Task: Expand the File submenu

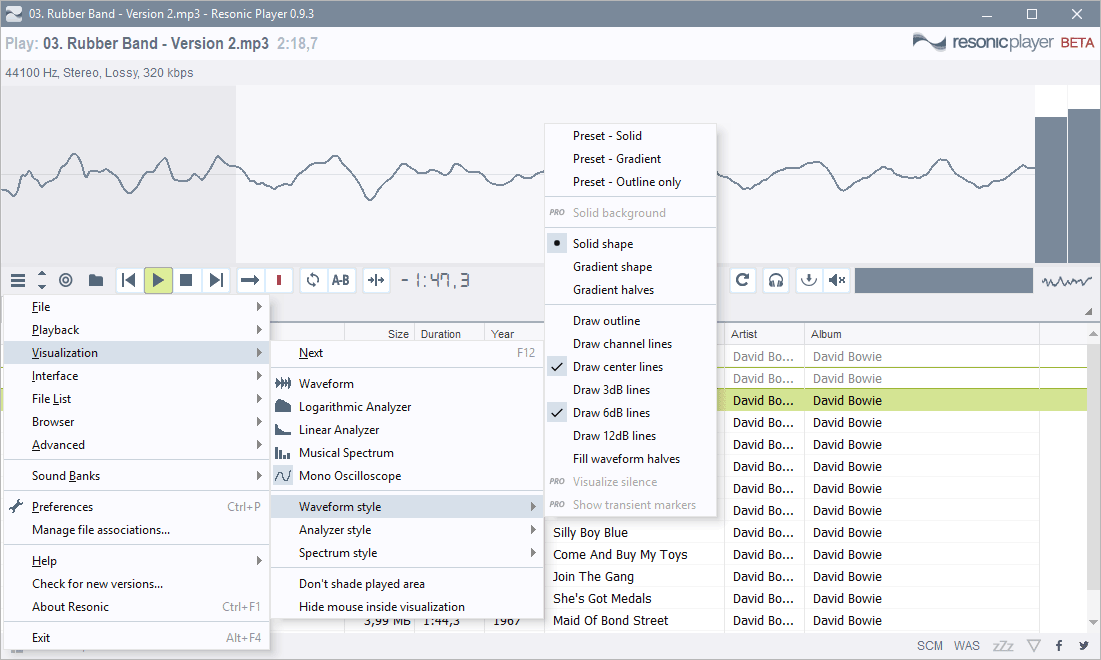Action: (x=136, y=307)
